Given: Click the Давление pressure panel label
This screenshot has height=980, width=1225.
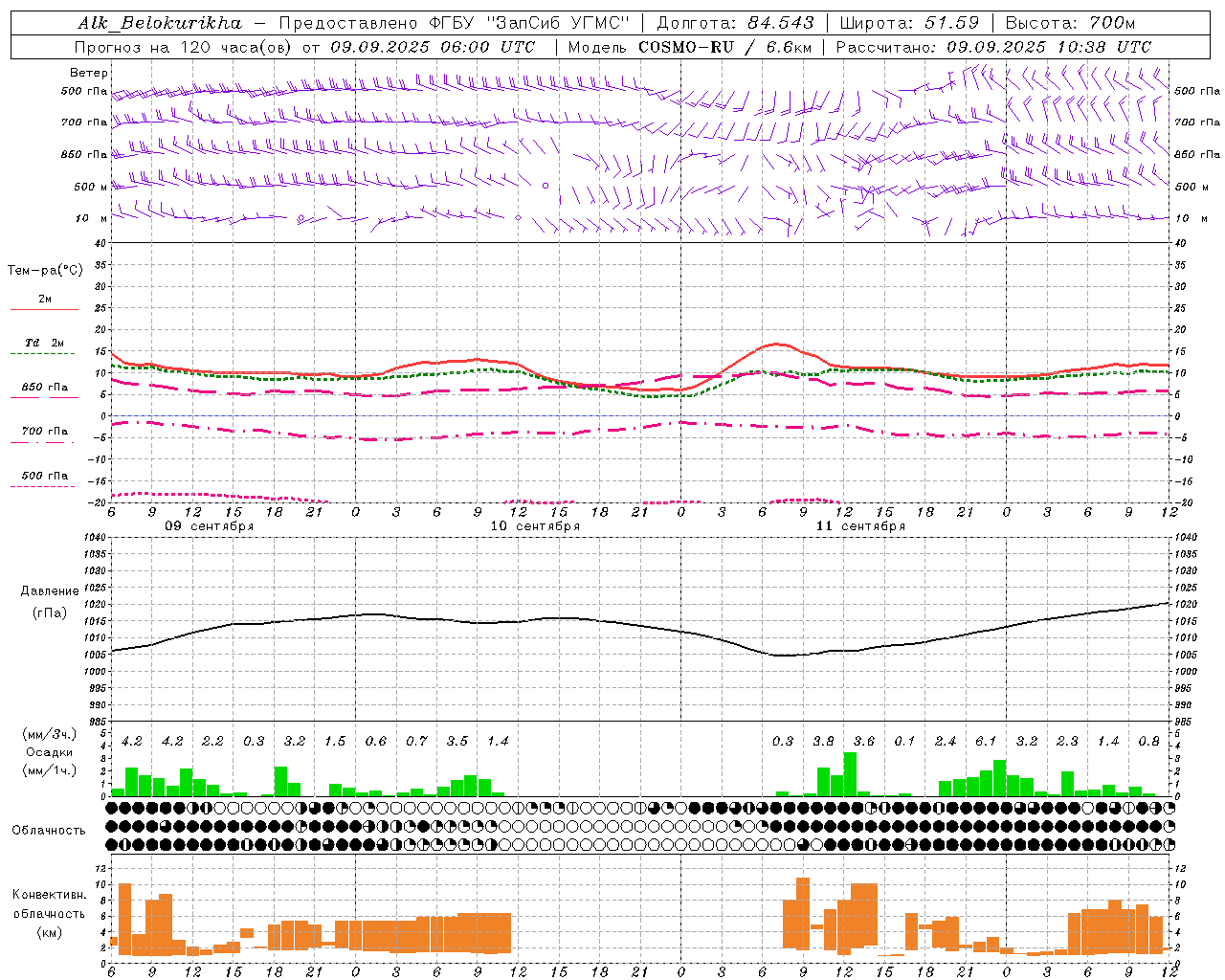Looking at the screenshot, I should [50, 591].
